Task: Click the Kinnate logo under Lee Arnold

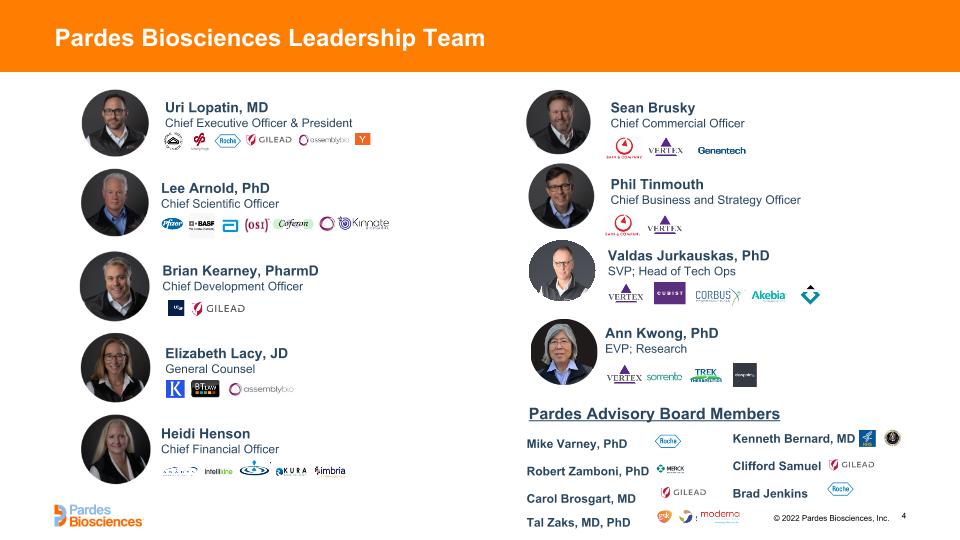Action: 364,223
